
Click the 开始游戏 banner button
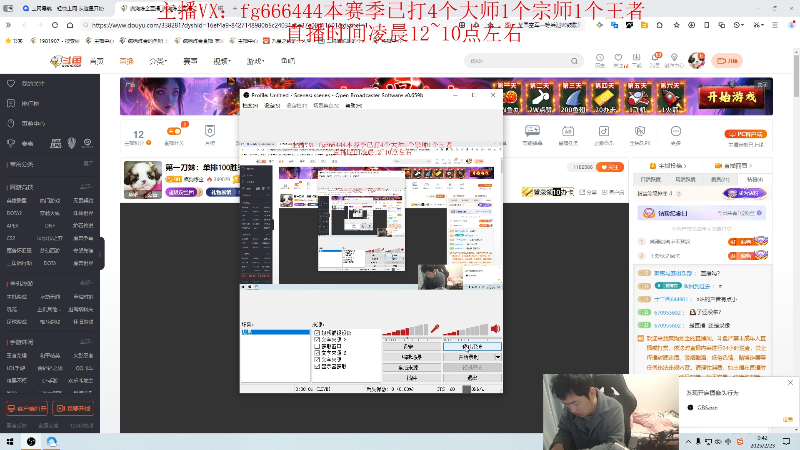(731, 97)
